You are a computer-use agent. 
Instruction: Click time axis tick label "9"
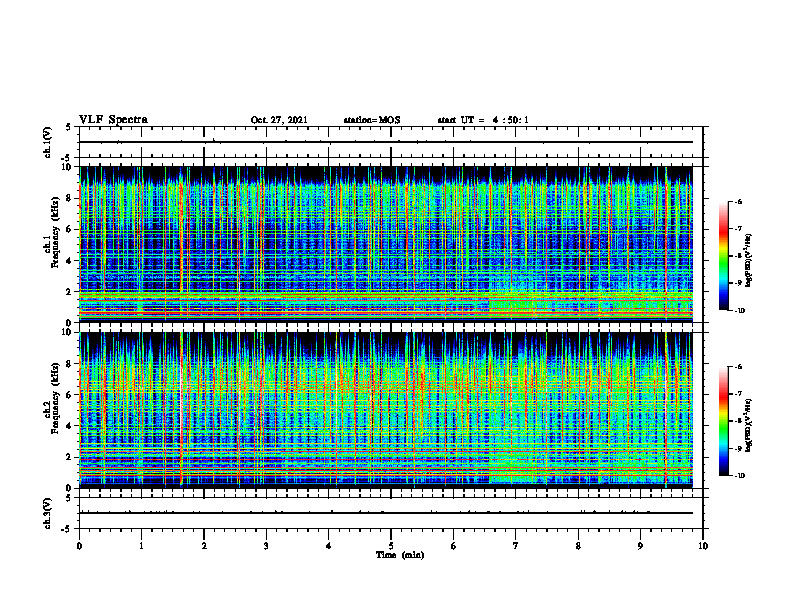(640, 546)
